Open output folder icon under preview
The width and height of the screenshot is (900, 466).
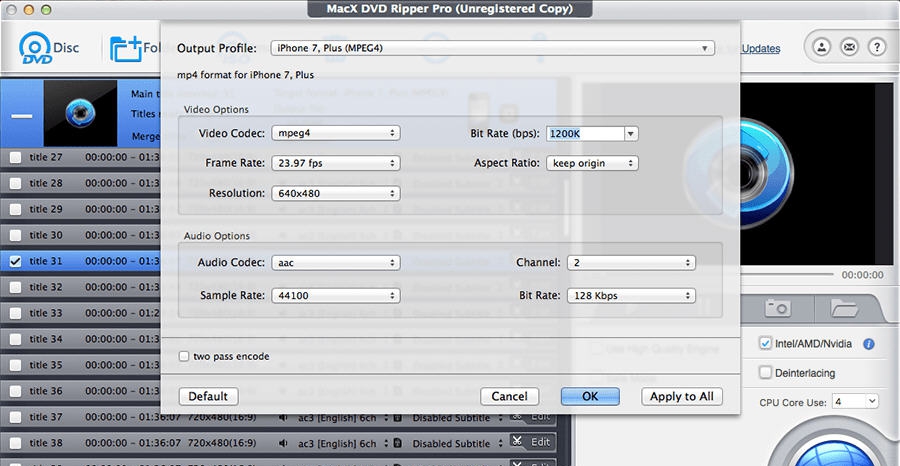(x=844, y=308)
